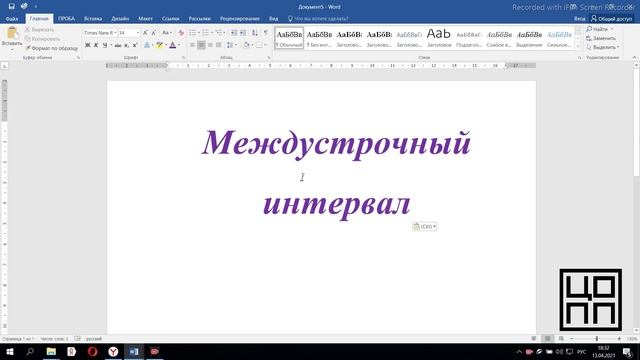This screenshot has width=640, height=360.
Task: Click the Копировать (Copy) button
Action: pyautogui.click(x=42, y=39)
